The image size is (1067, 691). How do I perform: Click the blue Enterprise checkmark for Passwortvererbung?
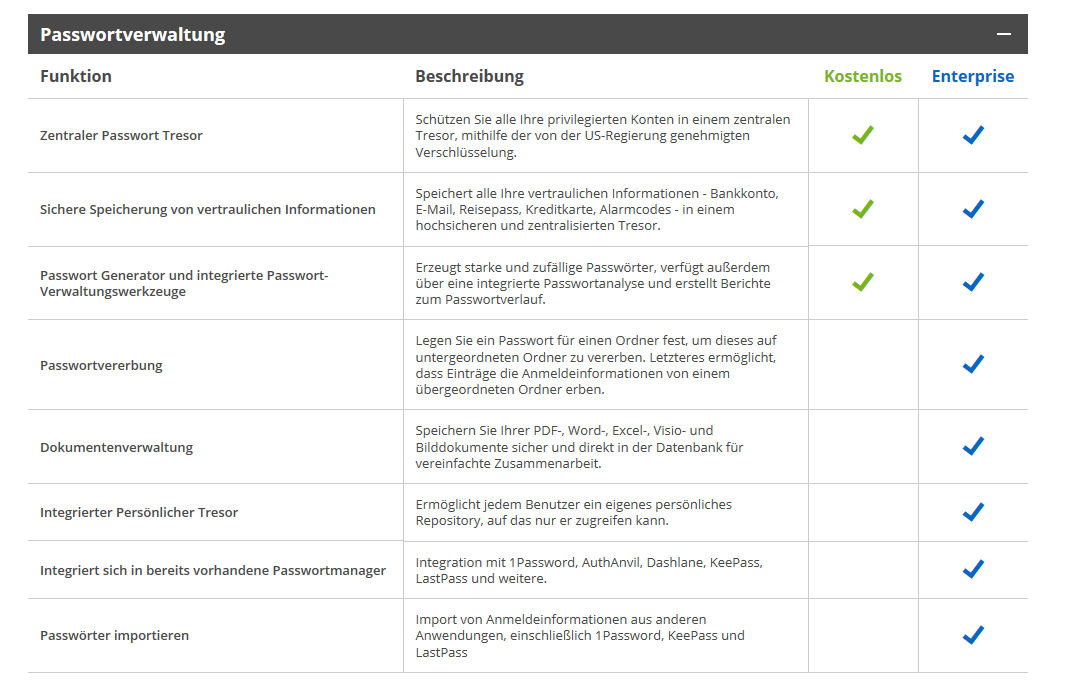coord(972,364)
